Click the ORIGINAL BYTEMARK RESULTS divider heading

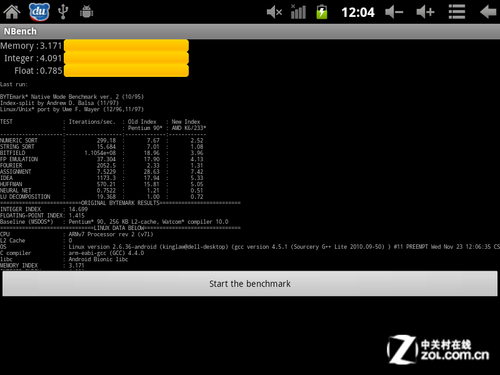(x=120, y=203)
